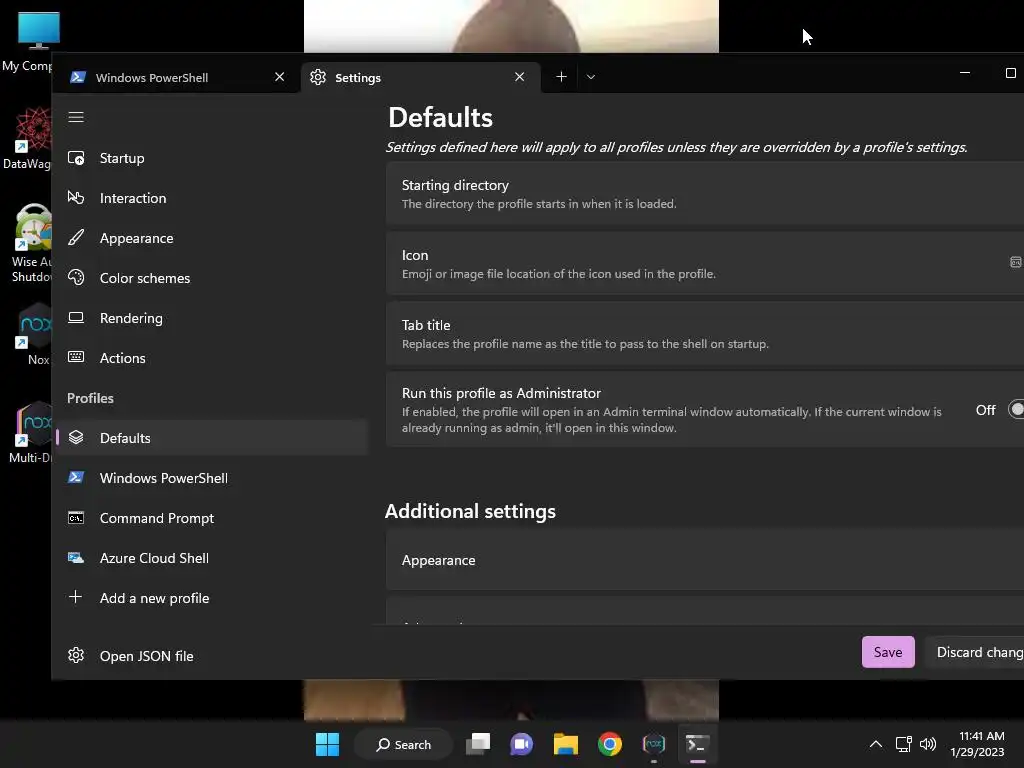Close the Settings tab

coord(520,76)
